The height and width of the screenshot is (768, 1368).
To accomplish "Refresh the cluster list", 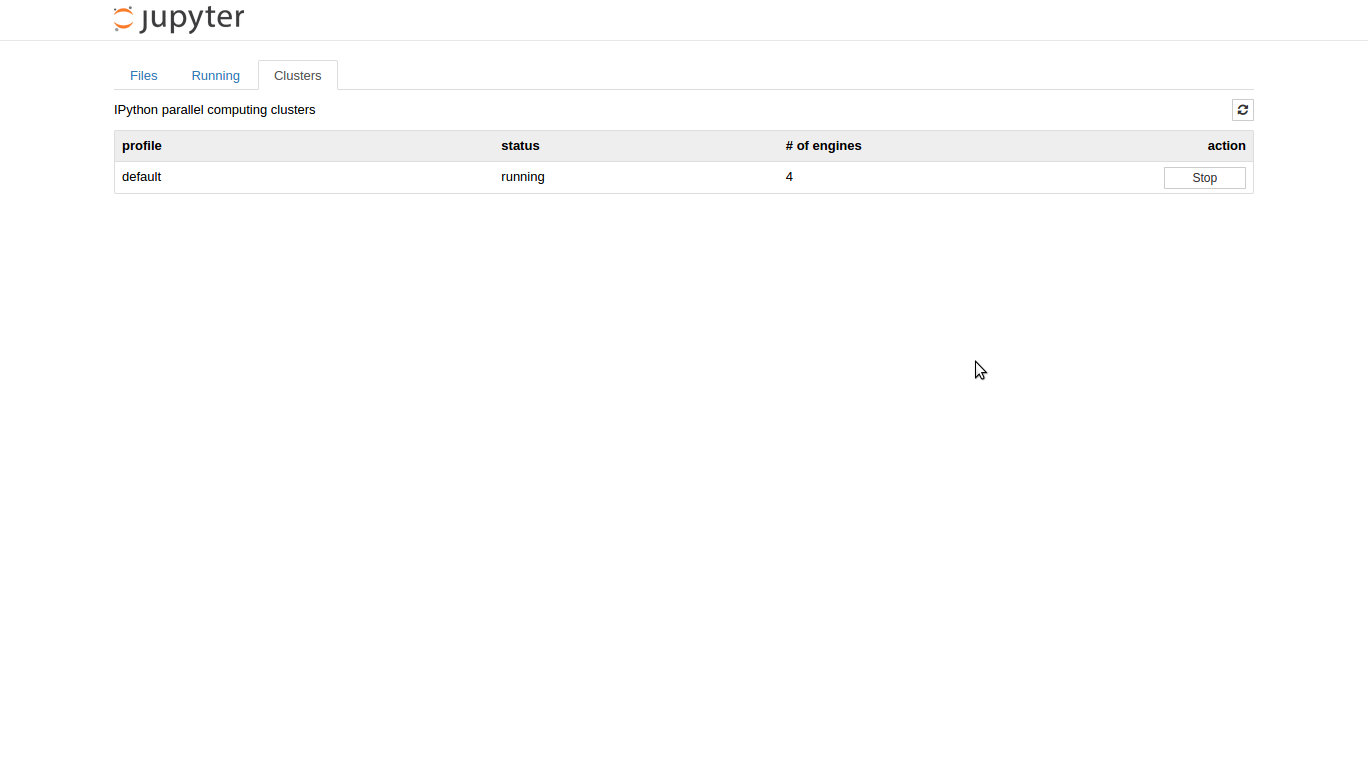I will click(1242, 110).
